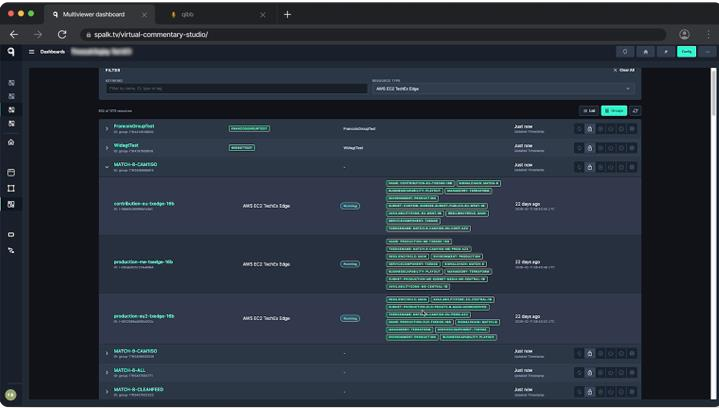719x408 pixels.
Task: Open a new browser tab
Action: tap(287, 15)
